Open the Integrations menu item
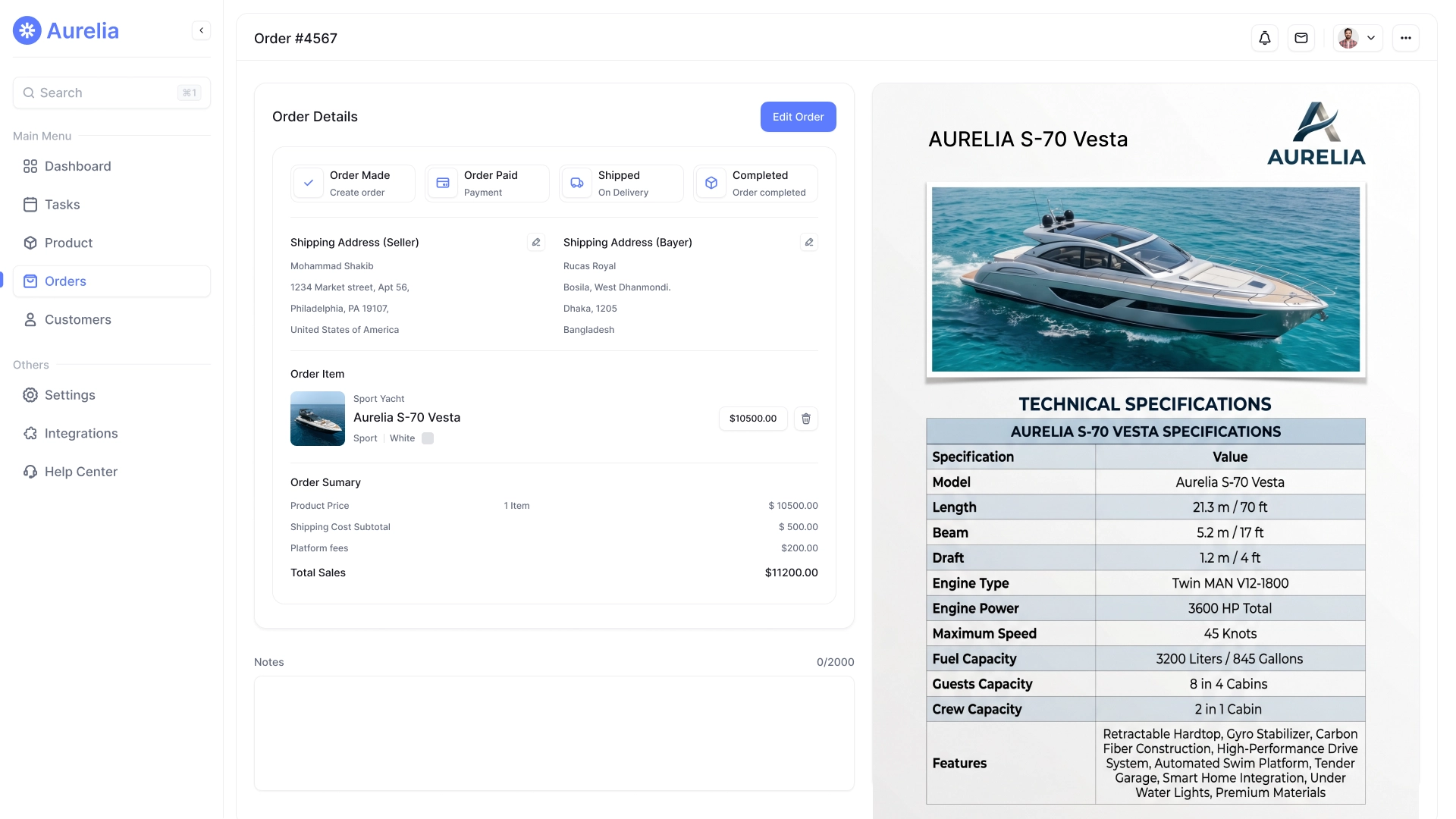The width and height of the screenshot is (1456, 819). click(x=80, y=433)
